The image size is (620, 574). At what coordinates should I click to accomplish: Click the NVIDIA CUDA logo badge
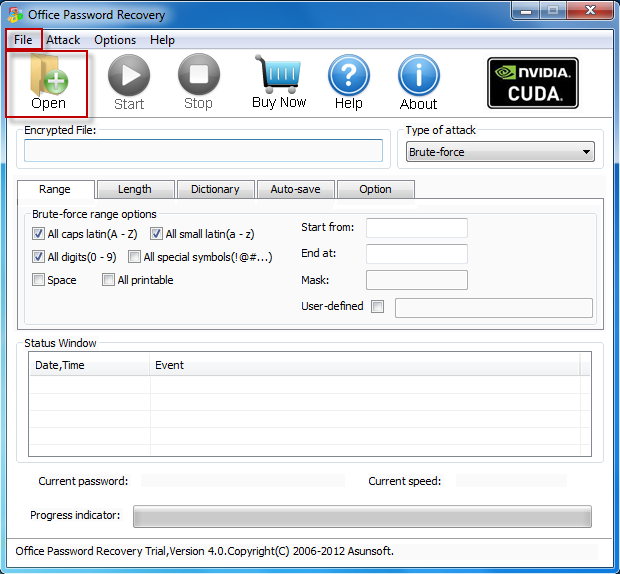click(533, 83)
